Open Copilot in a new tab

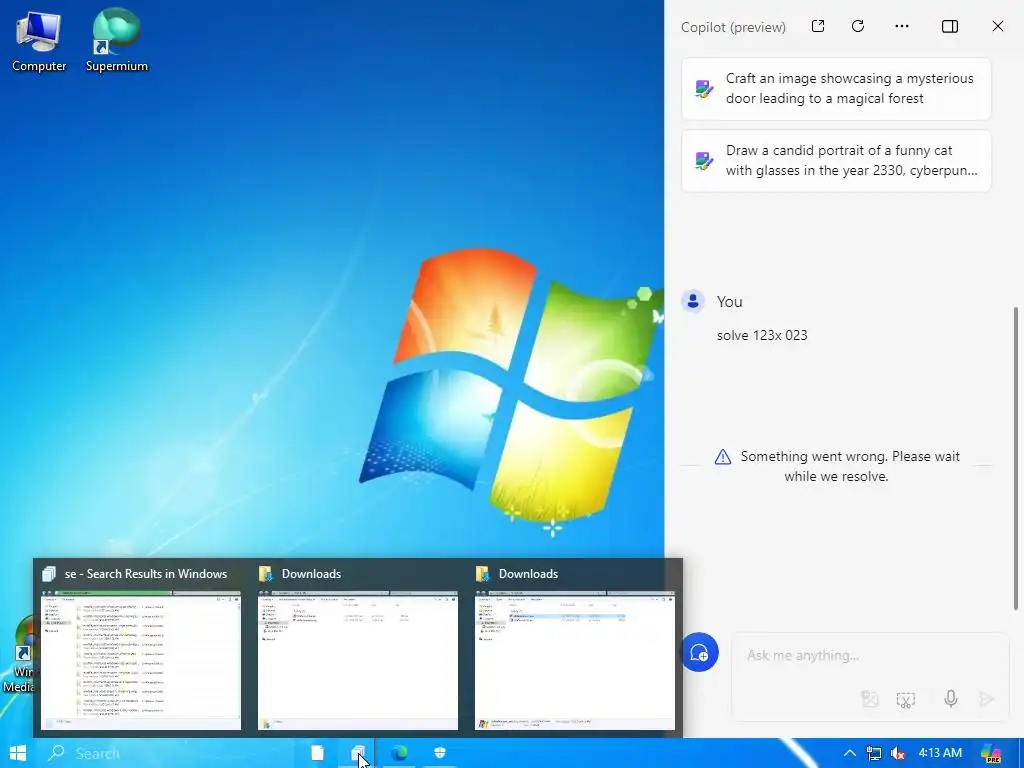tap(818, 26)
